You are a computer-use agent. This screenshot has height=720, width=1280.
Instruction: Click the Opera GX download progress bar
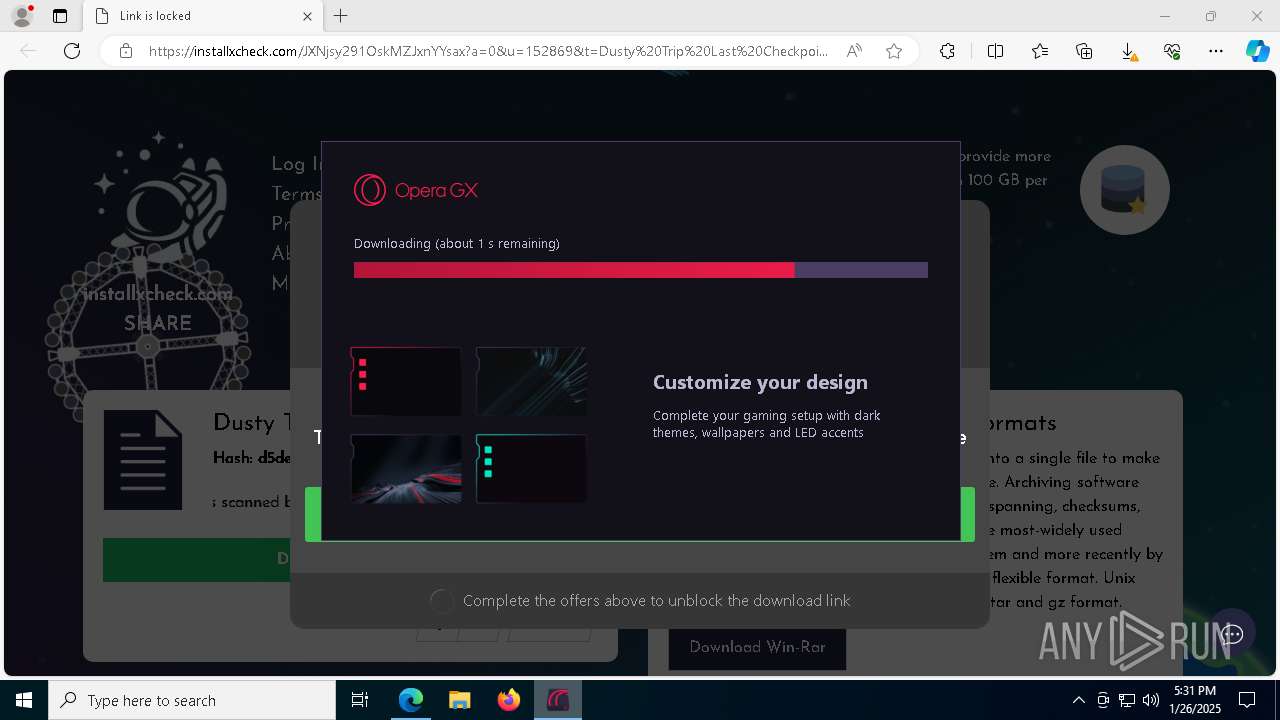coord(641,270)
